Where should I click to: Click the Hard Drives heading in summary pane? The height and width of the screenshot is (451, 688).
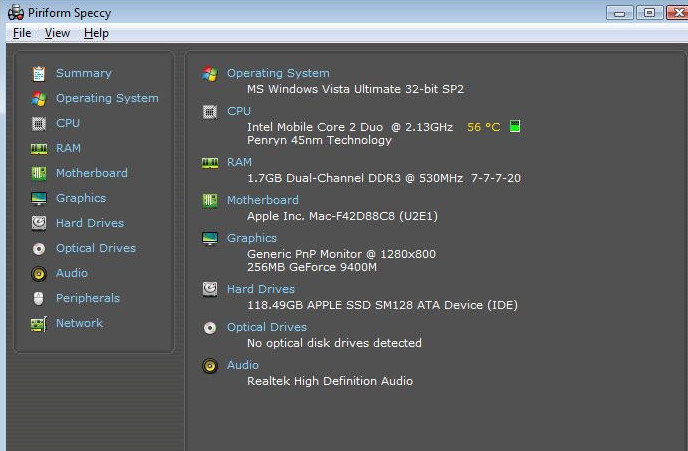tap(261, 289)
